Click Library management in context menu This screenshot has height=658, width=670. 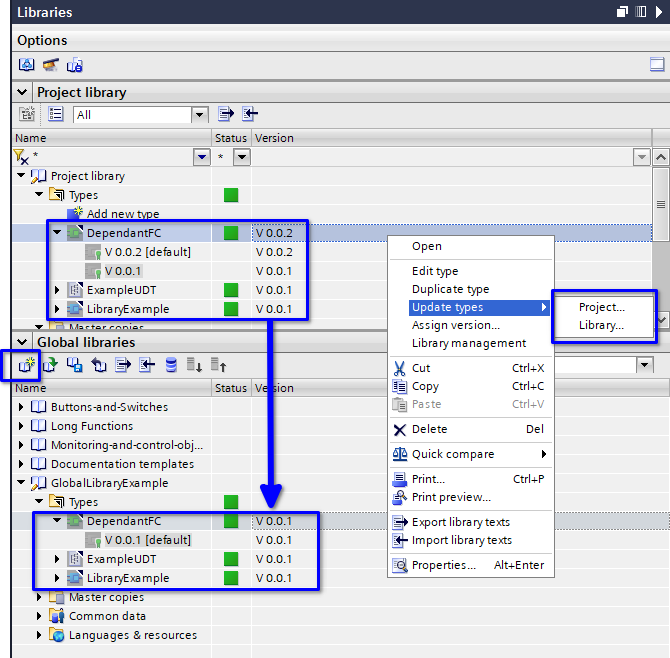click(468, 343)
